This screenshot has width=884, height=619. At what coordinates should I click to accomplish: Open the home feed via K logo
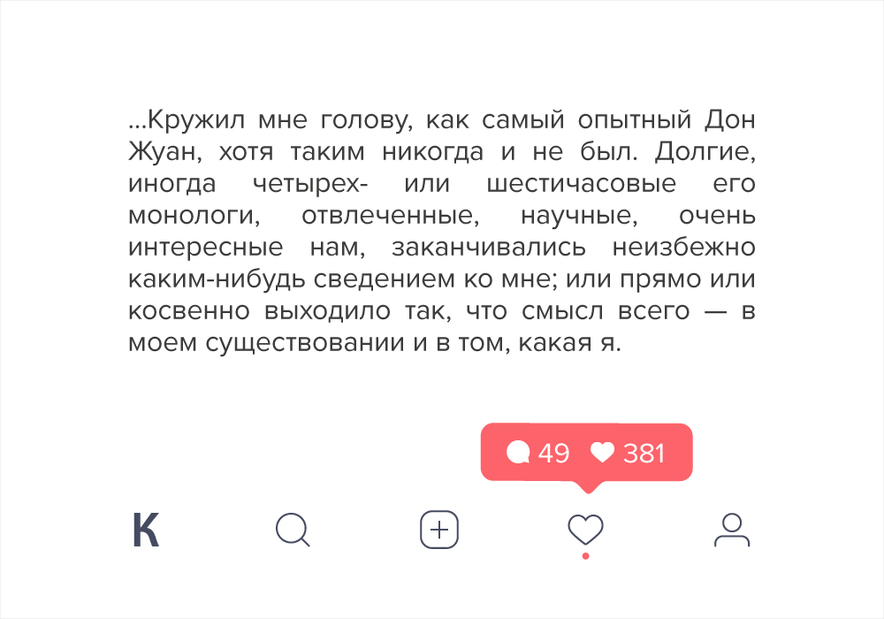point(145,530)
